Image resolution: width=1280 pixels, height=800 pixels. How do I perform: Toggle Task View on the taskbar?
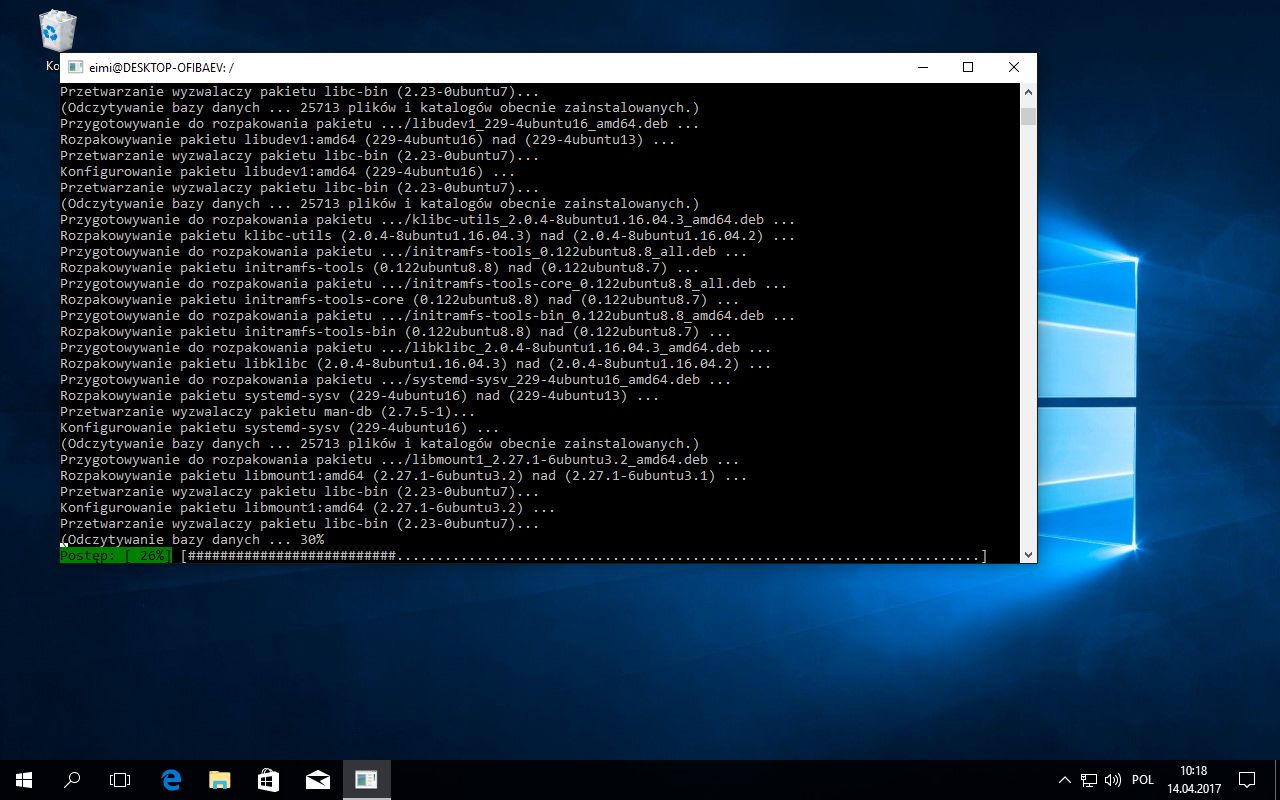[120, 779]
